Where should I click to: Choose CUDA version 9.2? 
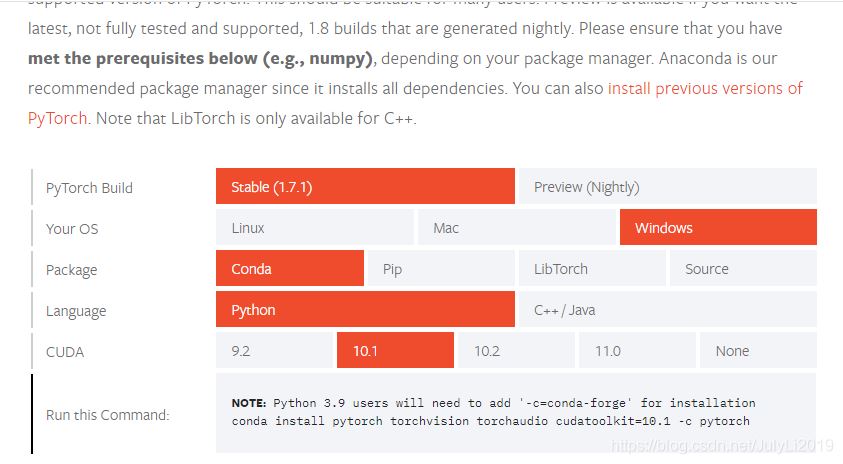coord(274,351)
